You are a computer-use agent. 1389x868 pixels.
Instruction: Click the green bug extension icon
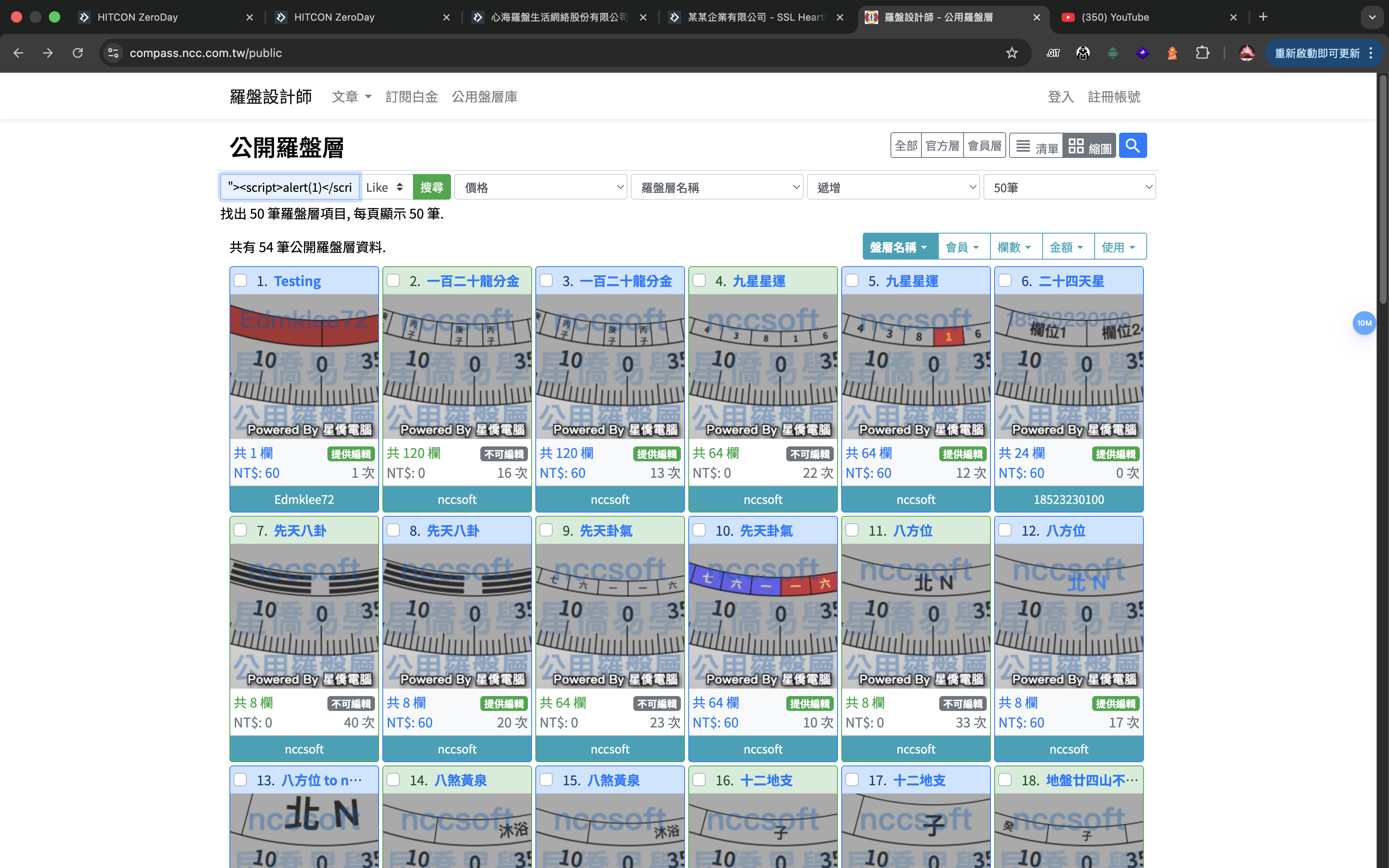[1113, 53]
